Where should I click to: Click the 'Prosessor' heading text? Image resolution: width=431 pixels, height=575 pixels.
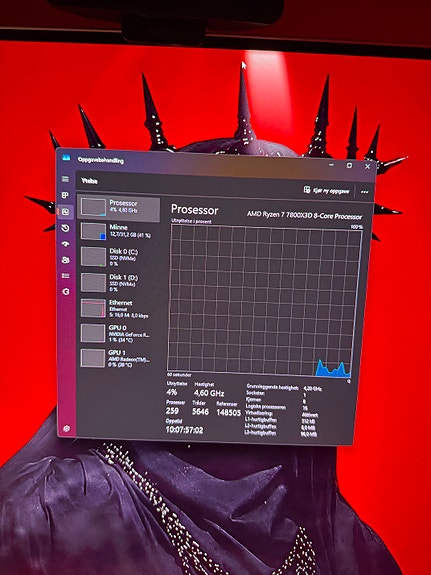pos(194,210)
